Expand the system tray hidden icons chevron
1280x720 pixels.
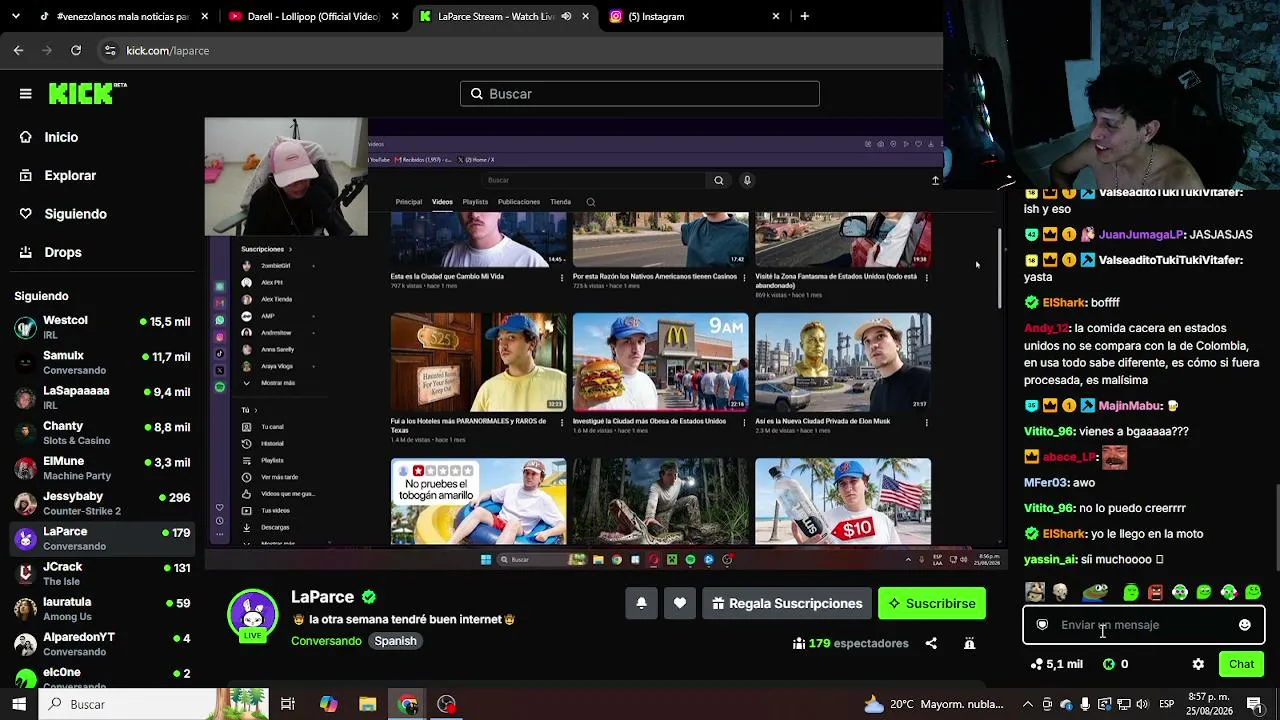click(x=1028, y=704)
